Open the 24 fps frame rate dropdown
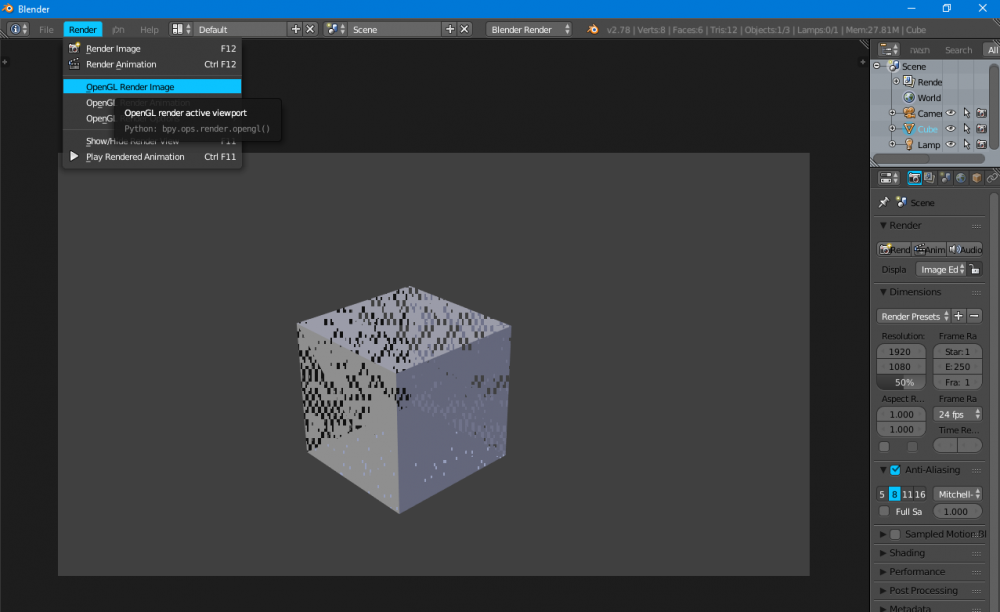The height and width of the screenshot is (612, 1000). 957,414
